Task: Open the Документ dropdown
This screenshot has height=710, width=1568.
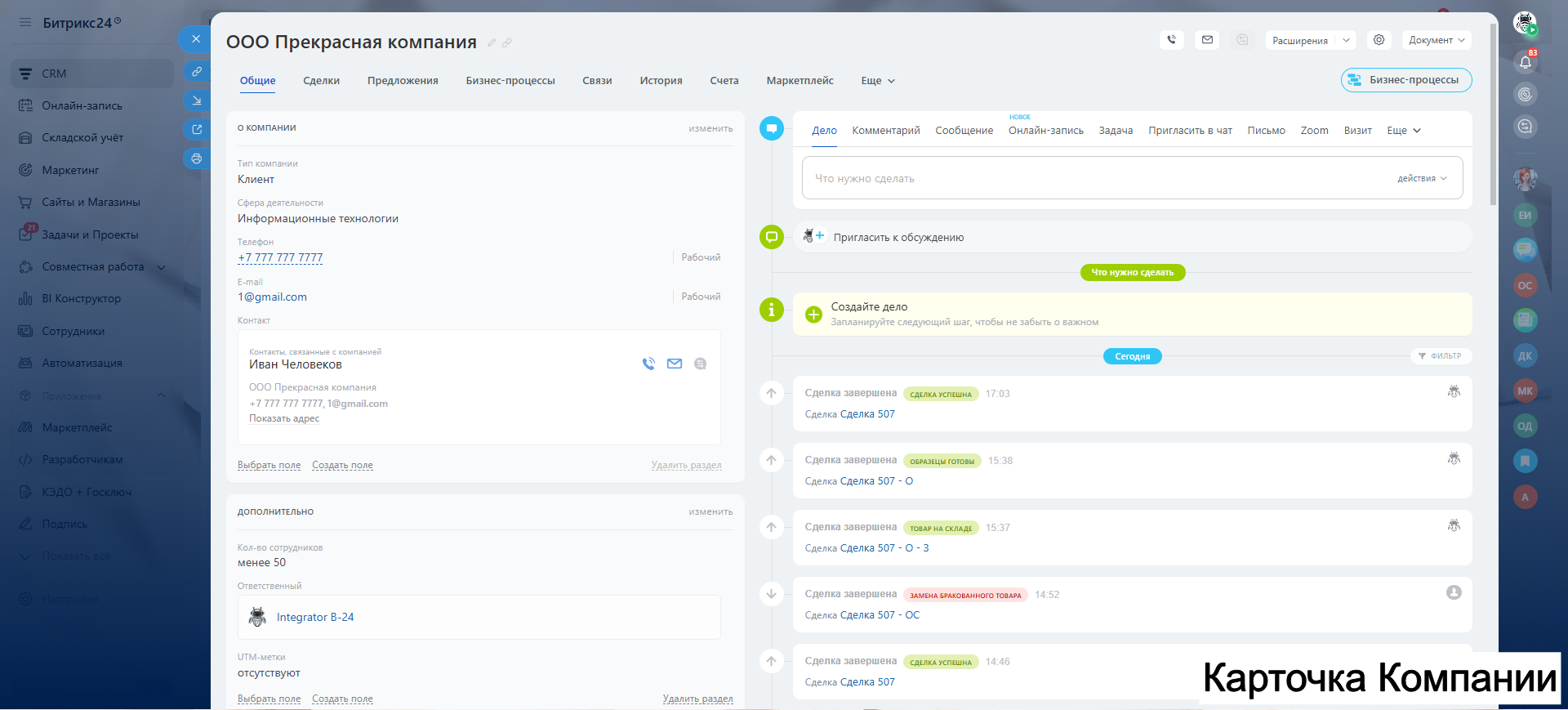Action: 1436,40
